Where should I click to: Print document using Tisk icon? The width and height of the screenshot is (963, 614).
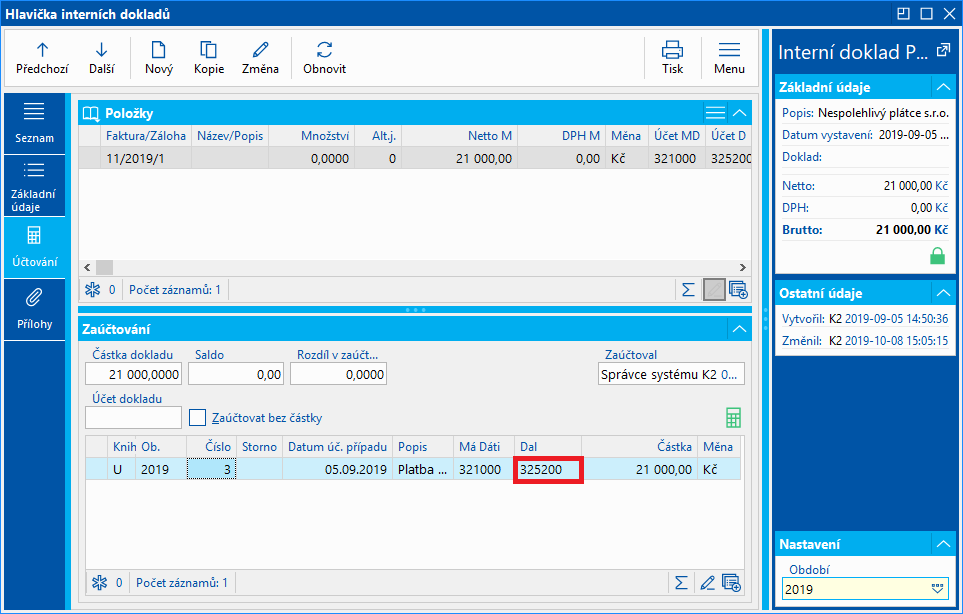pos(673,58)
